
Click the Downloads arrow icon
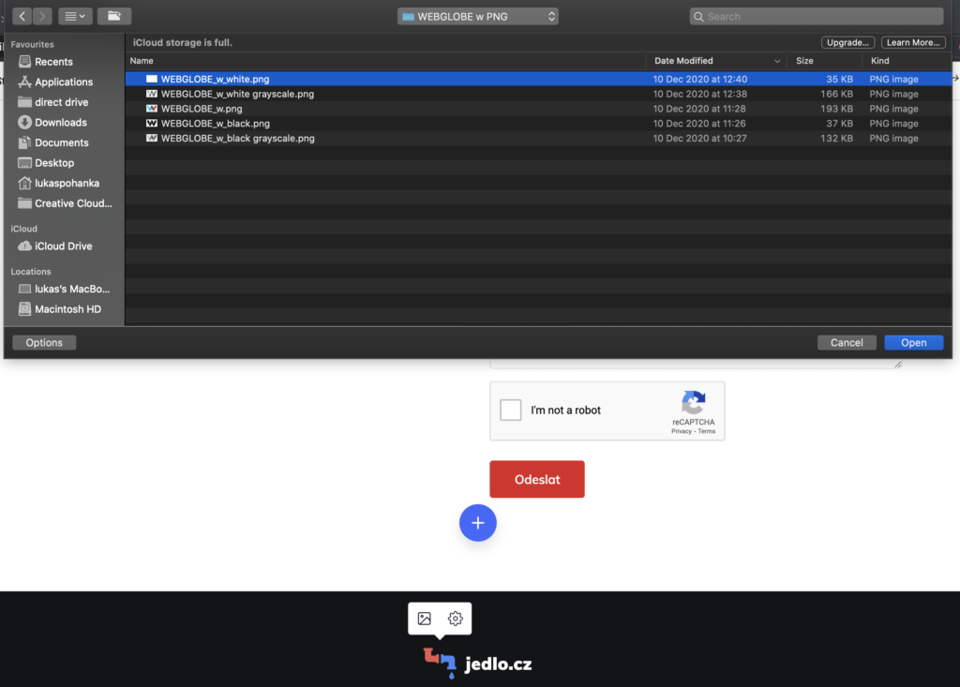[24, 122]
